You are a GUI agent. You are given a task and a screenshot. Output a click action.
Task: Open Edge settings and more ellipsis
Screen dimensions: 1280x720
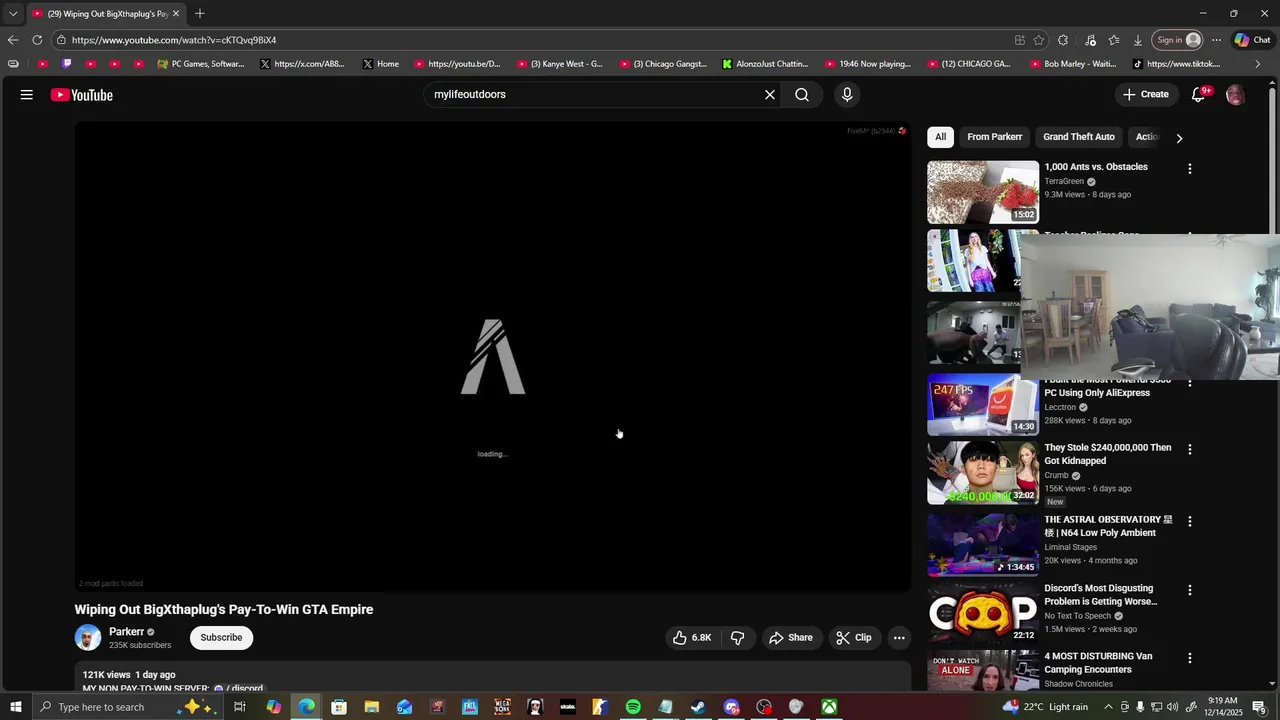pos(1216,40)
